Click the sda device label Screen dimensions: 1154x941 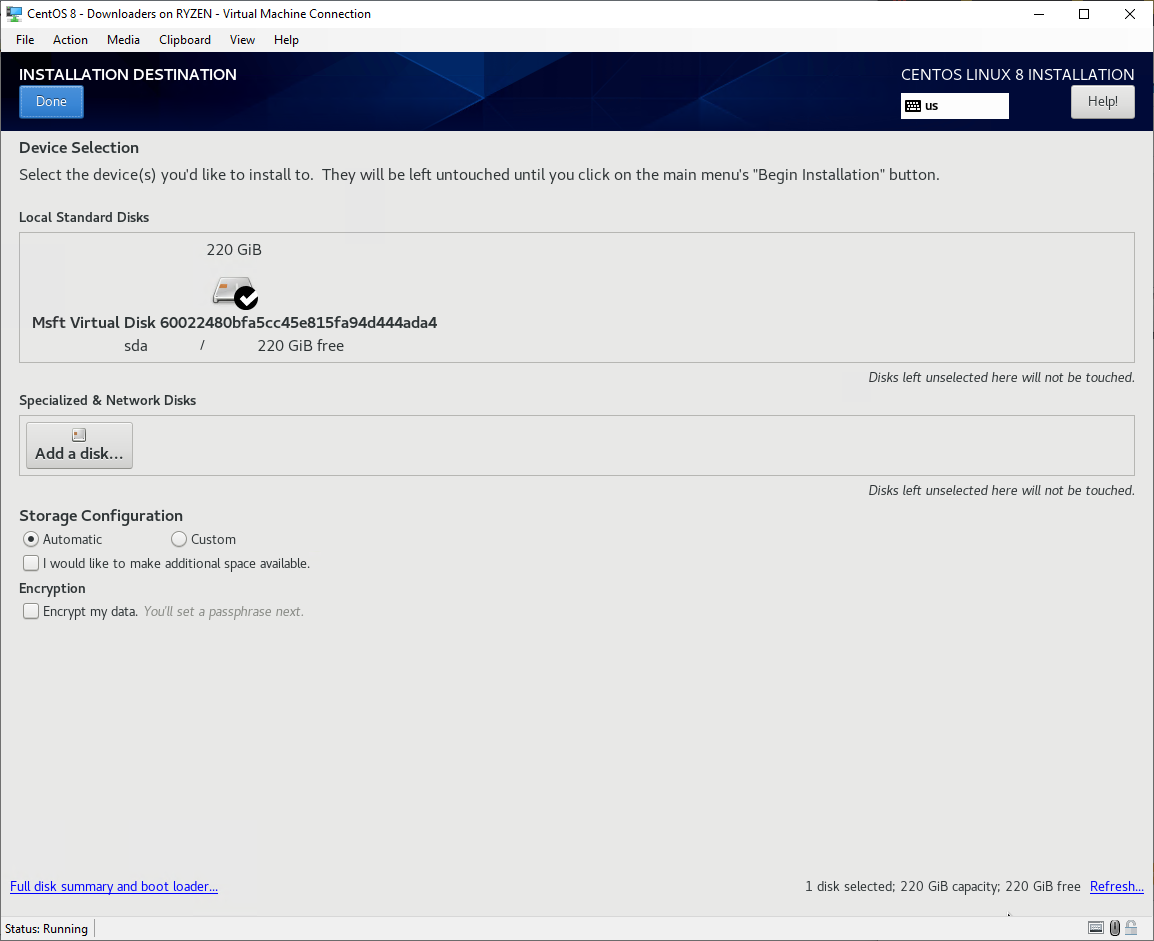pyautogui.click(x=135, y=346)
